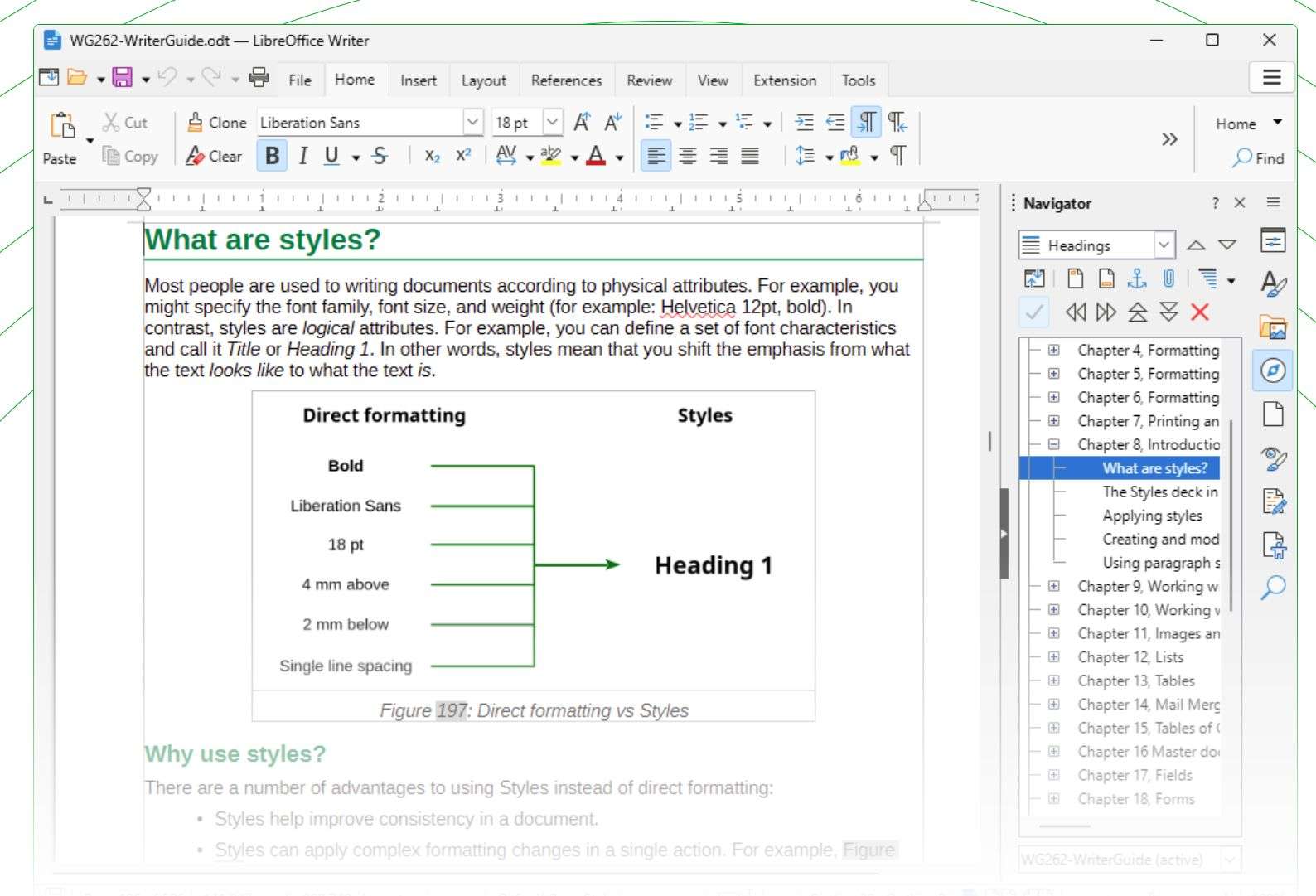
Task: Increase font size with the larger A icon
Action: pos(582,123)
